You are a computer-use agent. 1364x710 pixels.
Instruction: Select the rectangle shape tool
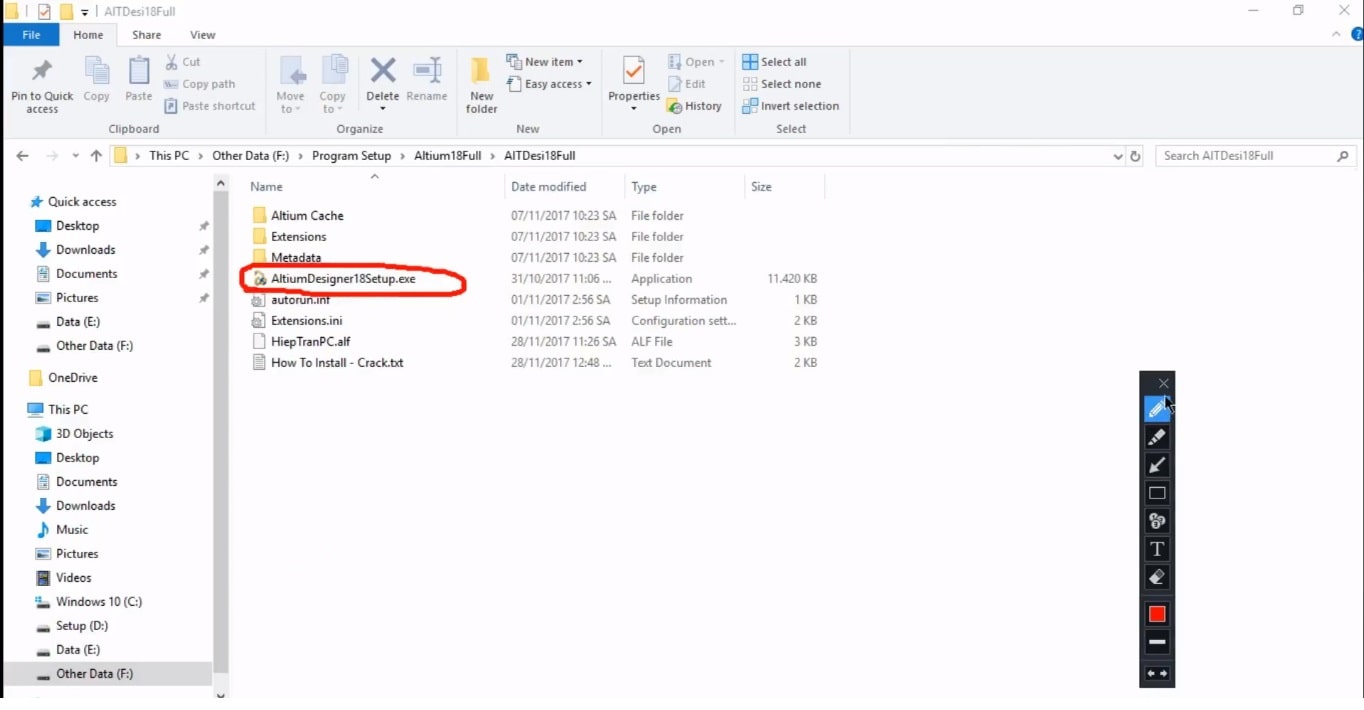pos(1157,493)
